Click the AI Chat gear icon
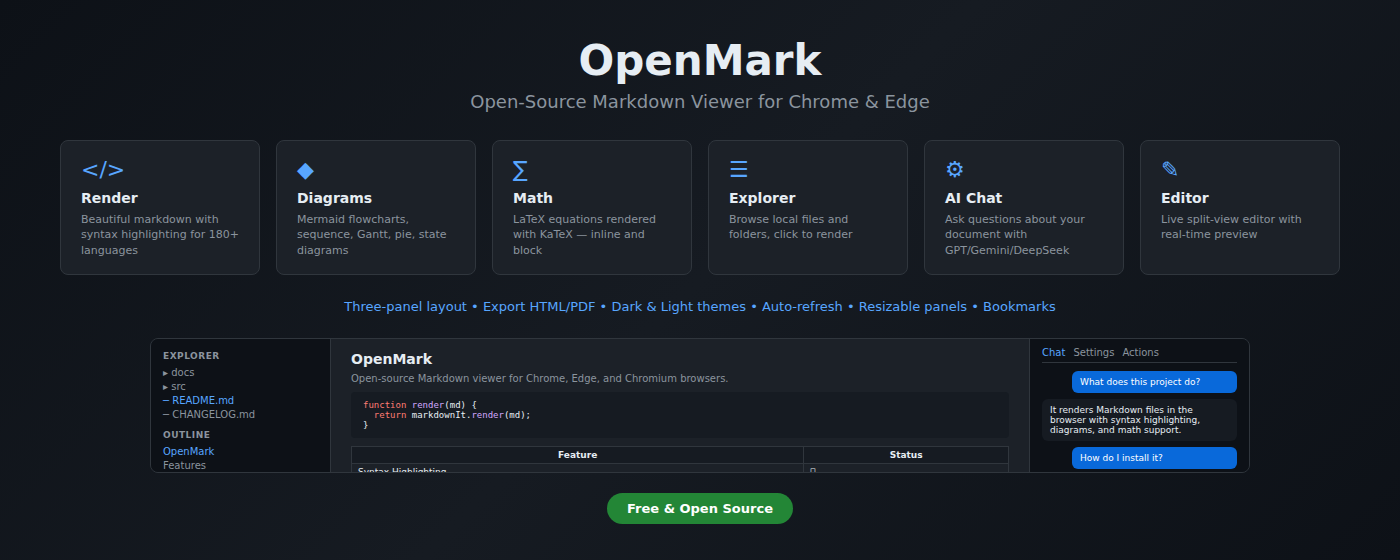This screenshot has height=560, width=1400. click(x=954, y=170)
